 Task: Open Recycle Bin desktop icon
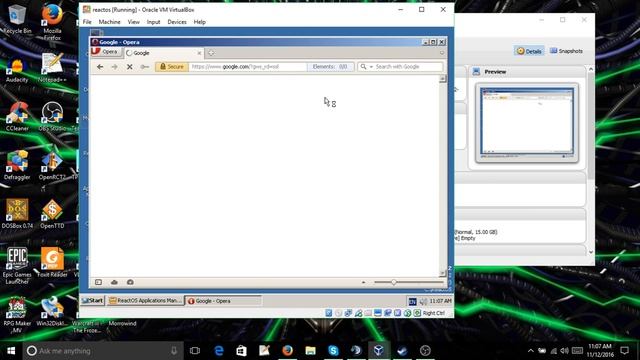pyautogui.click(x=17, y=18)
